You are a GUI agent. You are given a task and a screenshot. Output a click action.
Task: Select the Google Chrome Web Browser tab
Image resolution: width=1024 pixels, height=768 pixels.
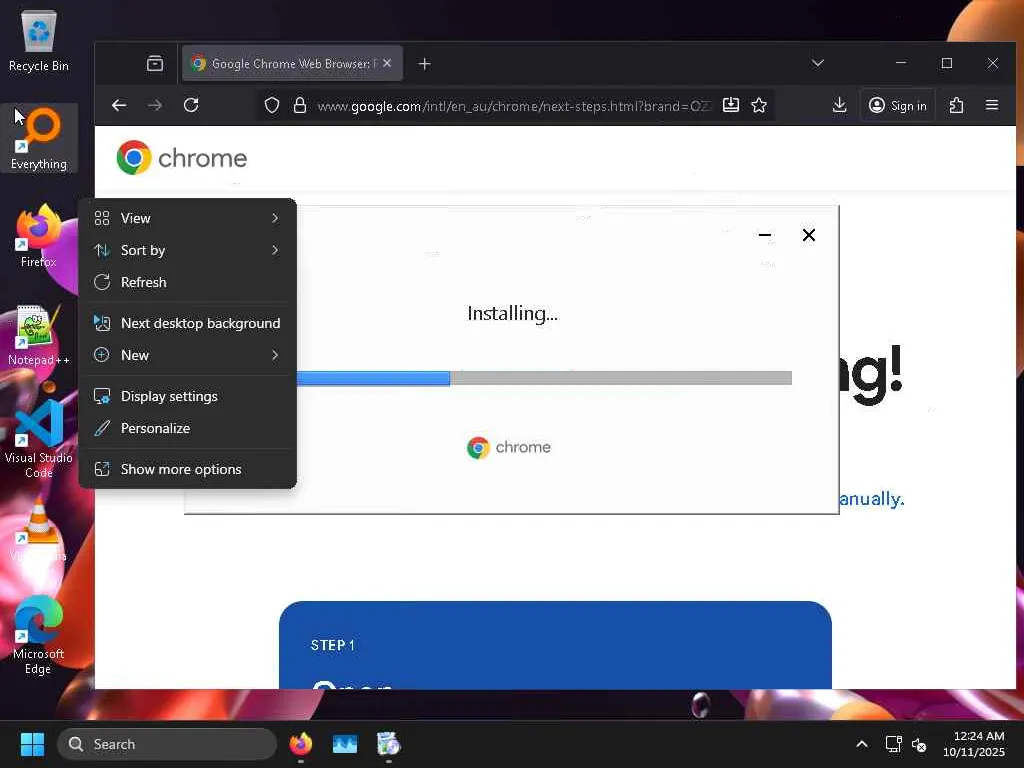292,63
